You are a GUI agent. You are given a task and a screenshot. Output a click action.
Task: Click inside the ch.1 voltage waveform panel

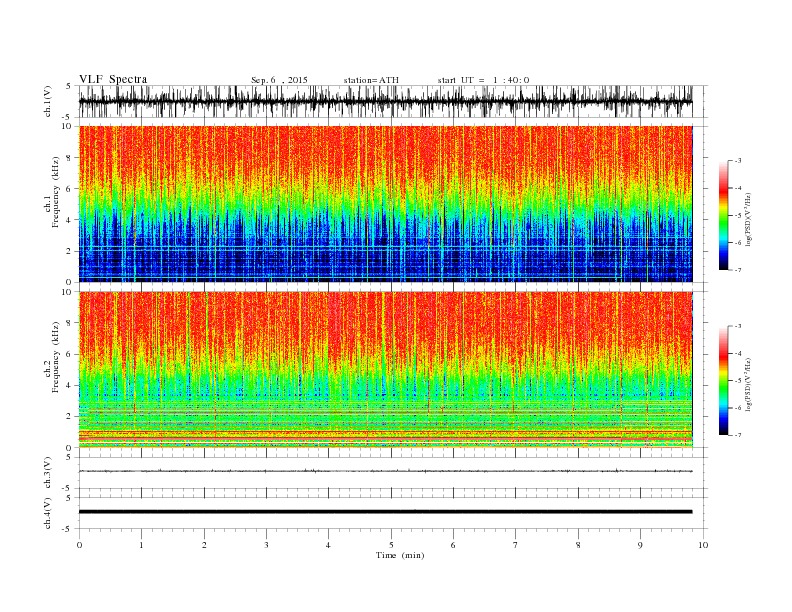393,101
